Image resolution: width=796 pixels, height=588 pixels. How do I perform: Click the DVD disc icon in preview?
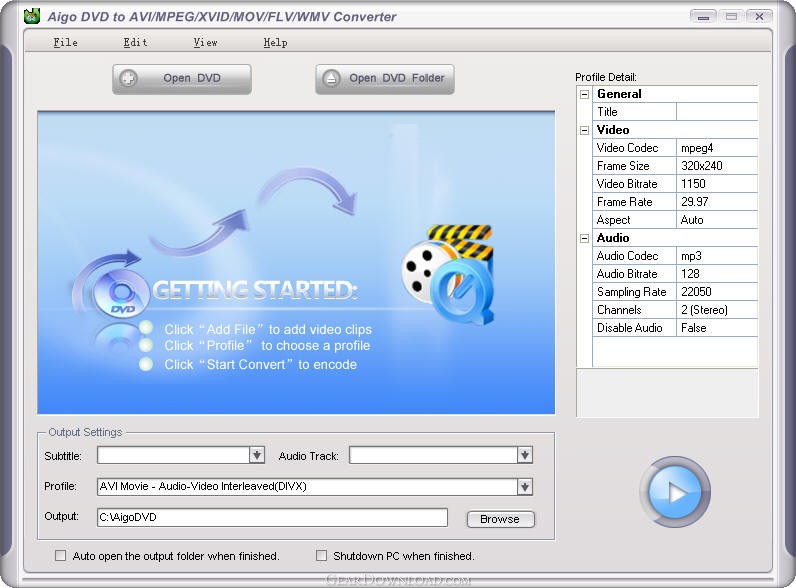click(x=120, y=295)
